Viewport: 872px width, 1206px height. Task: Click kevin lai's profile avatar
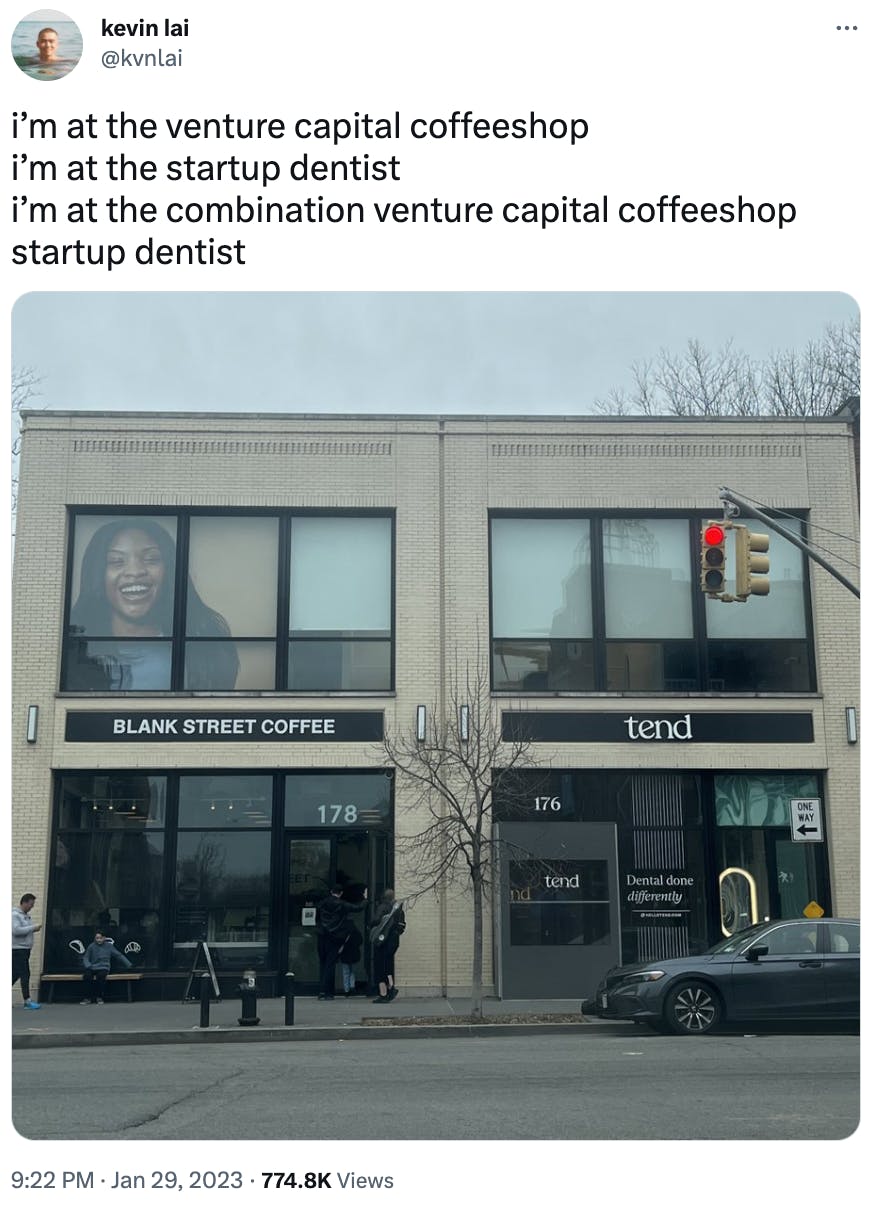click(47, 45)
